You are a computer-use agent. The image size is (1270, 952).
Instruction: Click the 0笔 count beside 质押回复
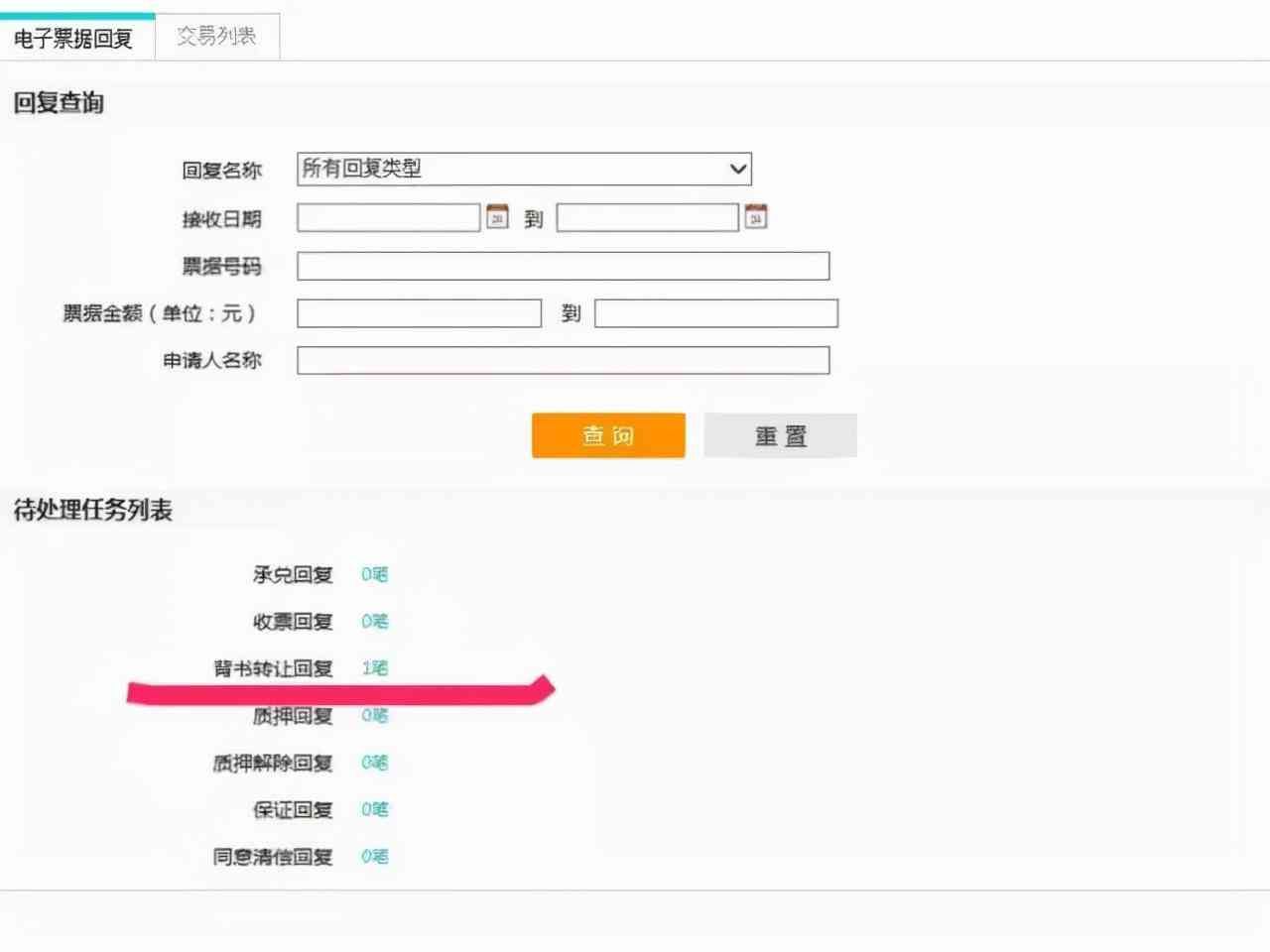[x=373, y=715]
